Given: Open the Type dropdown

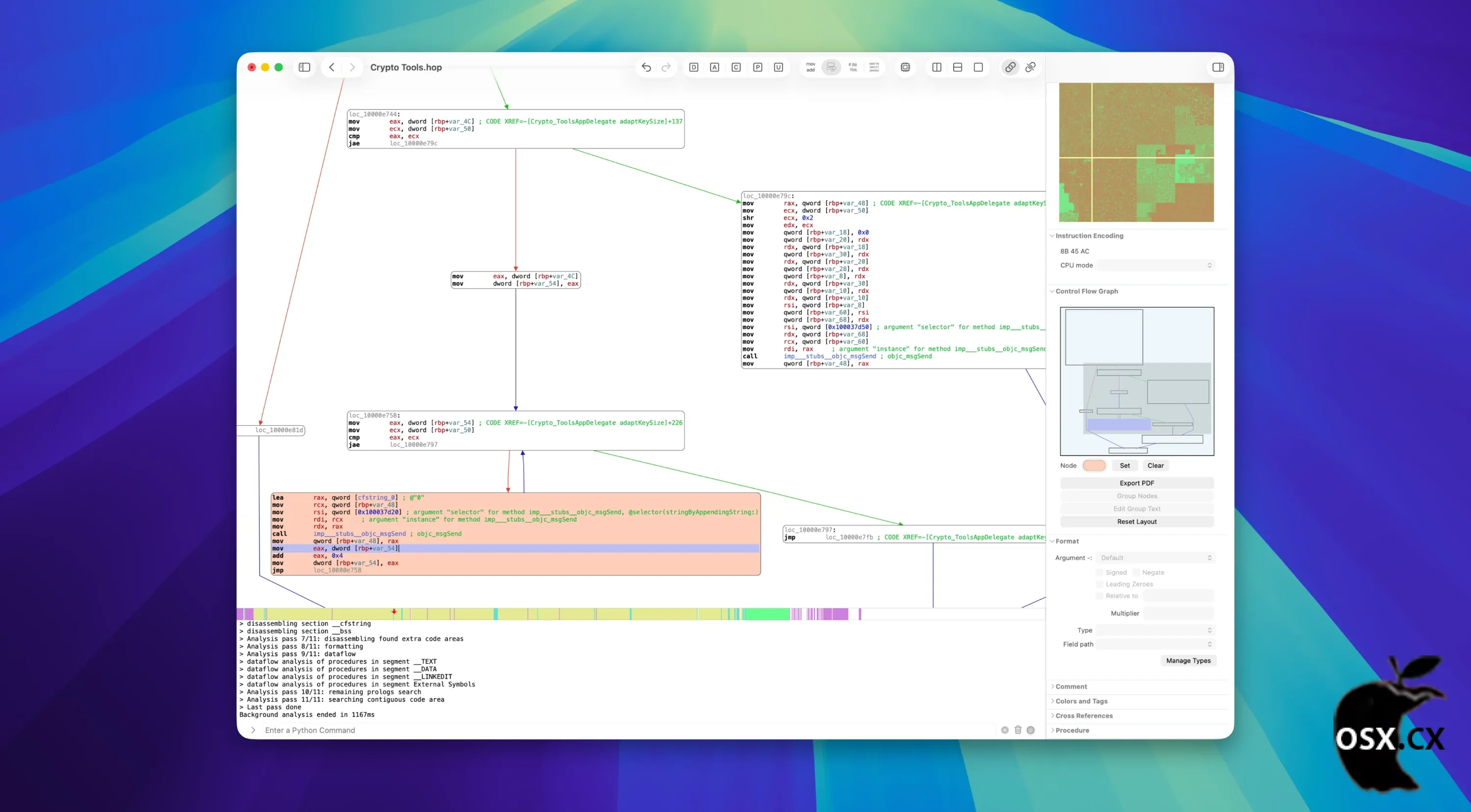Looking at the screenshot, I should click(x=1155, y=630).
